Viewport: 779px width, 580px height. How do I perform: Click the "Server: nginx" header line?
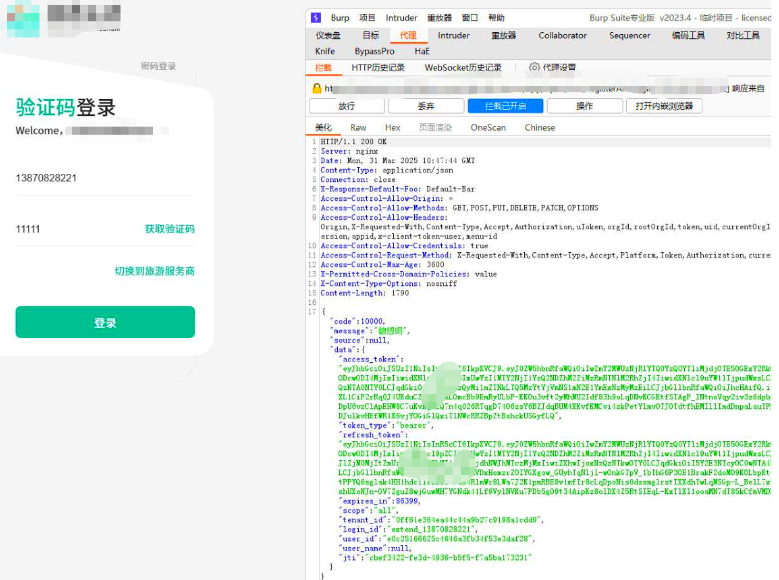[x=349, y=151]
